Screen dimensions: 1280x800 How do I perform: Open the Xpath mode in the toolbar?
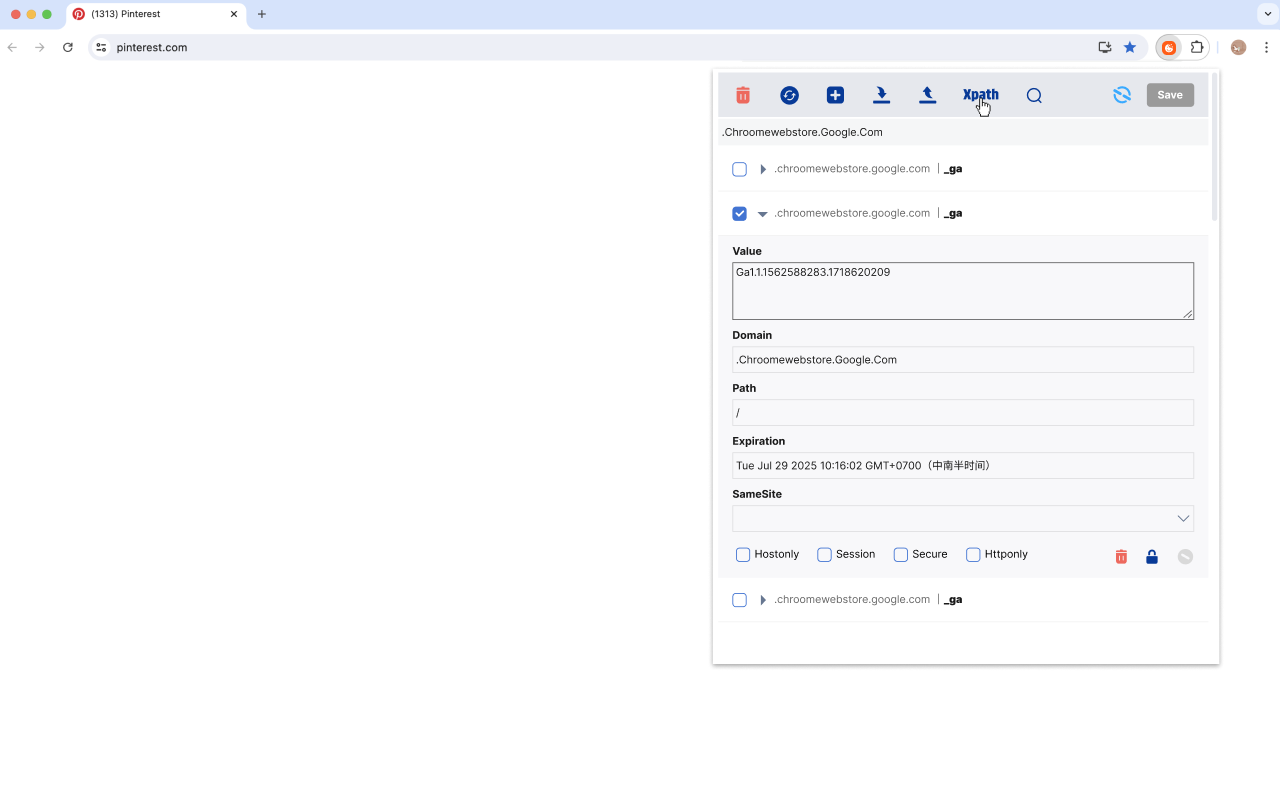[x=980, y=94]
